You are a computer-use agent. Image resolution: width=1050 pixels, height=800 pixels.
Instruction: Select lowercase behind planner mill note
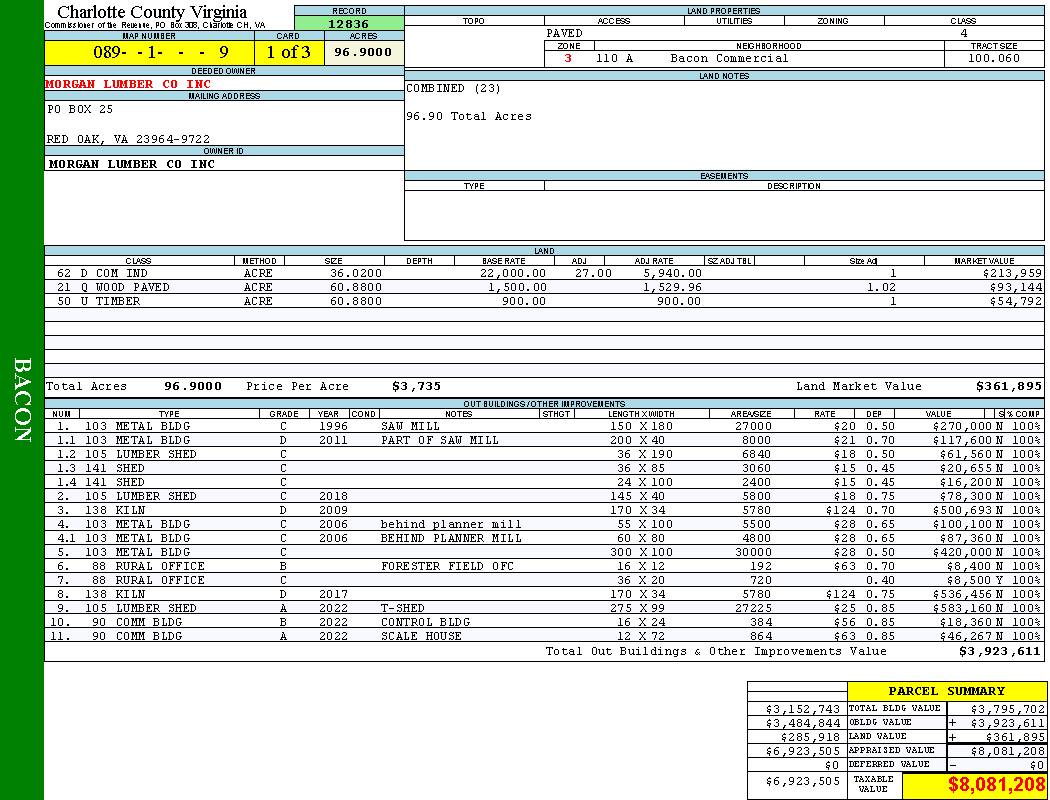(x=451, y=524)
